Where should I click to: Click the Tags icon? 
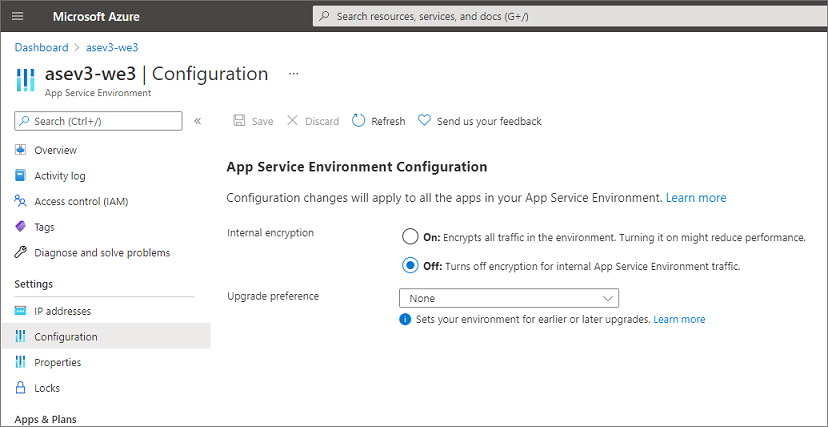[x=21, y=227]
